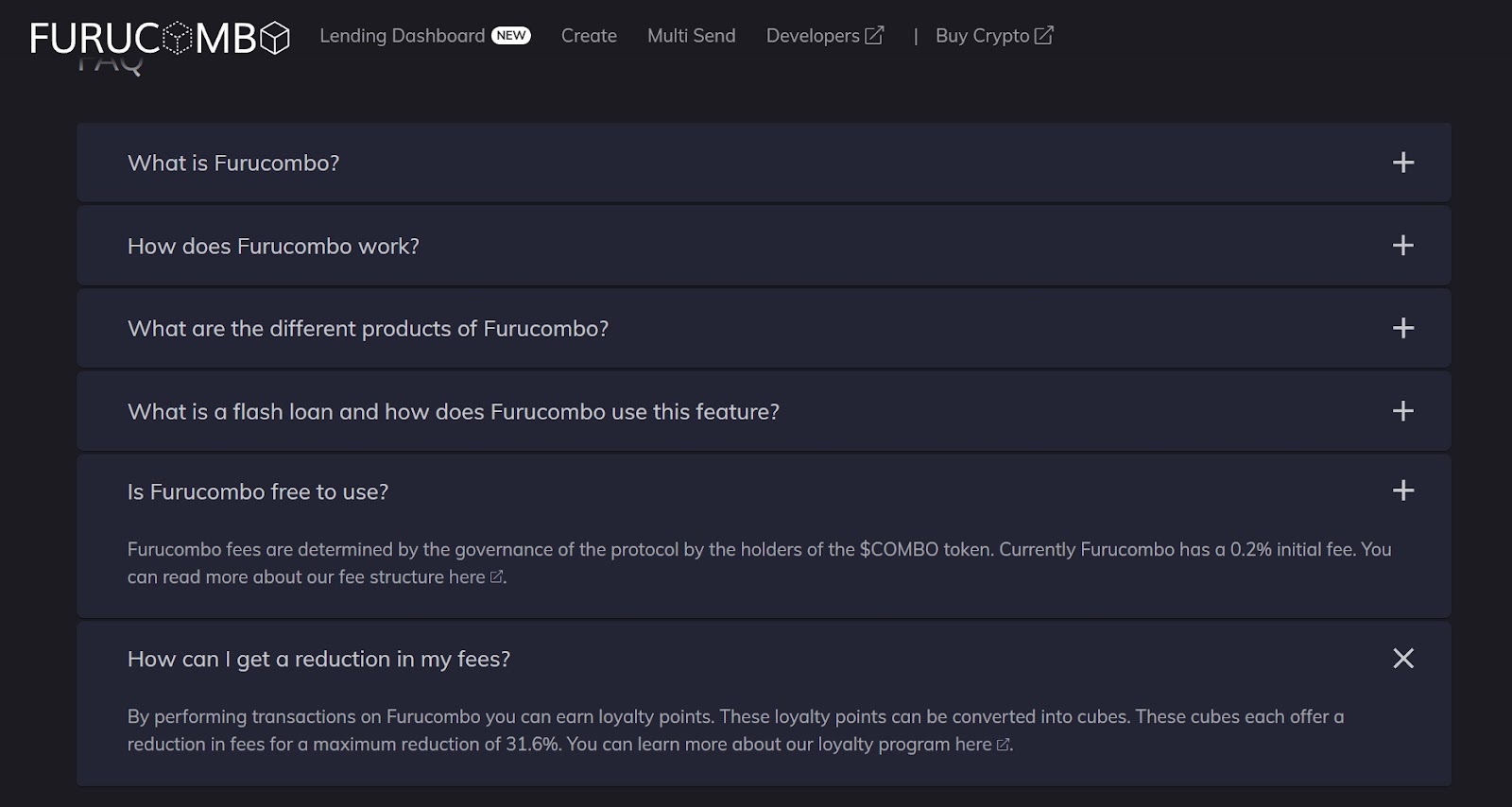Click 'Is Furucombo free to use?' heading
Viewport: 1512px width, 807px height.
(258, 492)
